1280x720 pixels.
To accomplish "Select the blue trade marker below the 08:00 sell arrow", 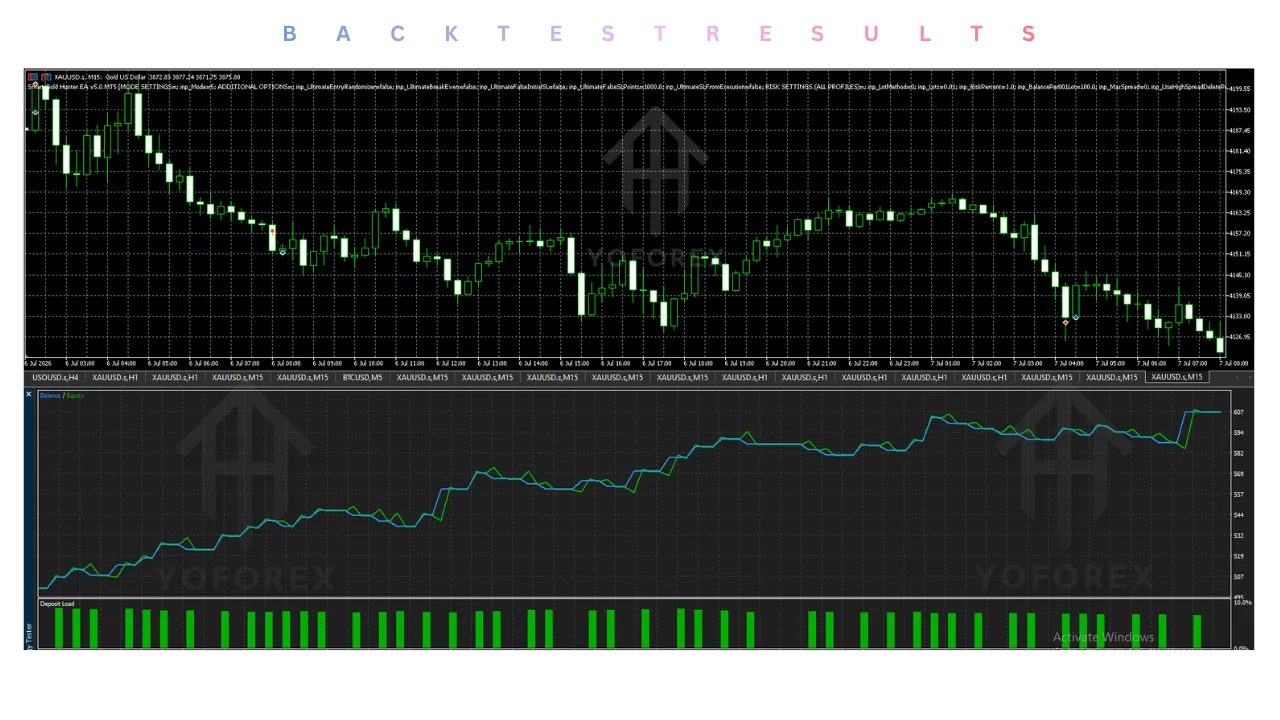I will click(x=283, y=252).
